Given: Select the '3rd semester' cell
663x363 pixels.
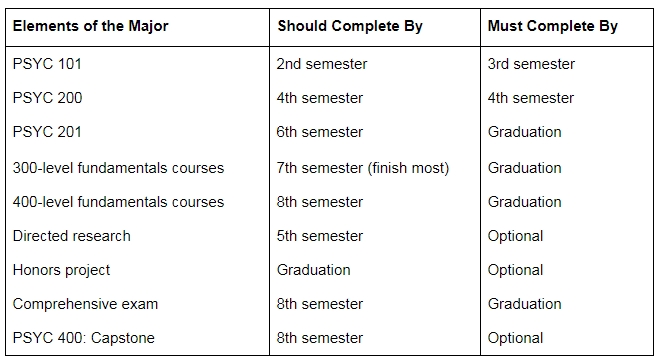Looking at the screenshot, I should coord(531,64).
